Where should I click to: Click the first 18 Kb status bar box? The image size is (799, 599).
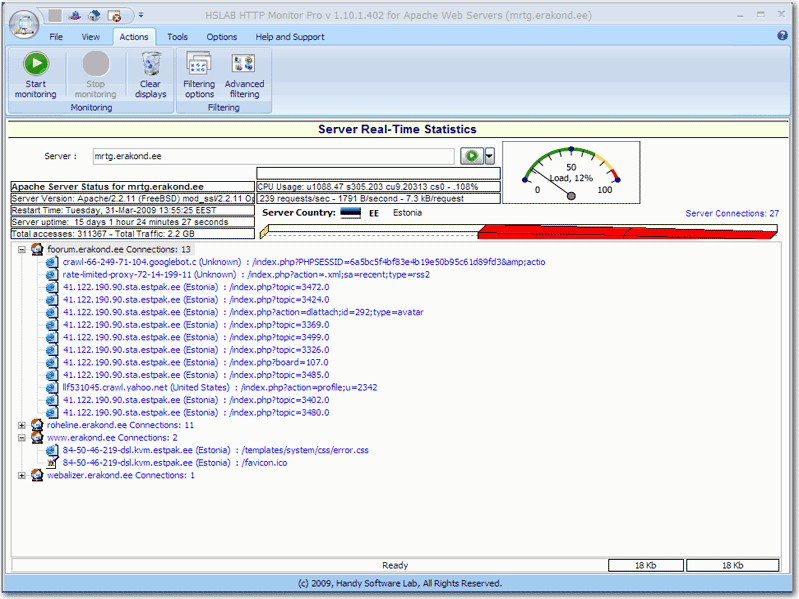click(x=646, y=565)
